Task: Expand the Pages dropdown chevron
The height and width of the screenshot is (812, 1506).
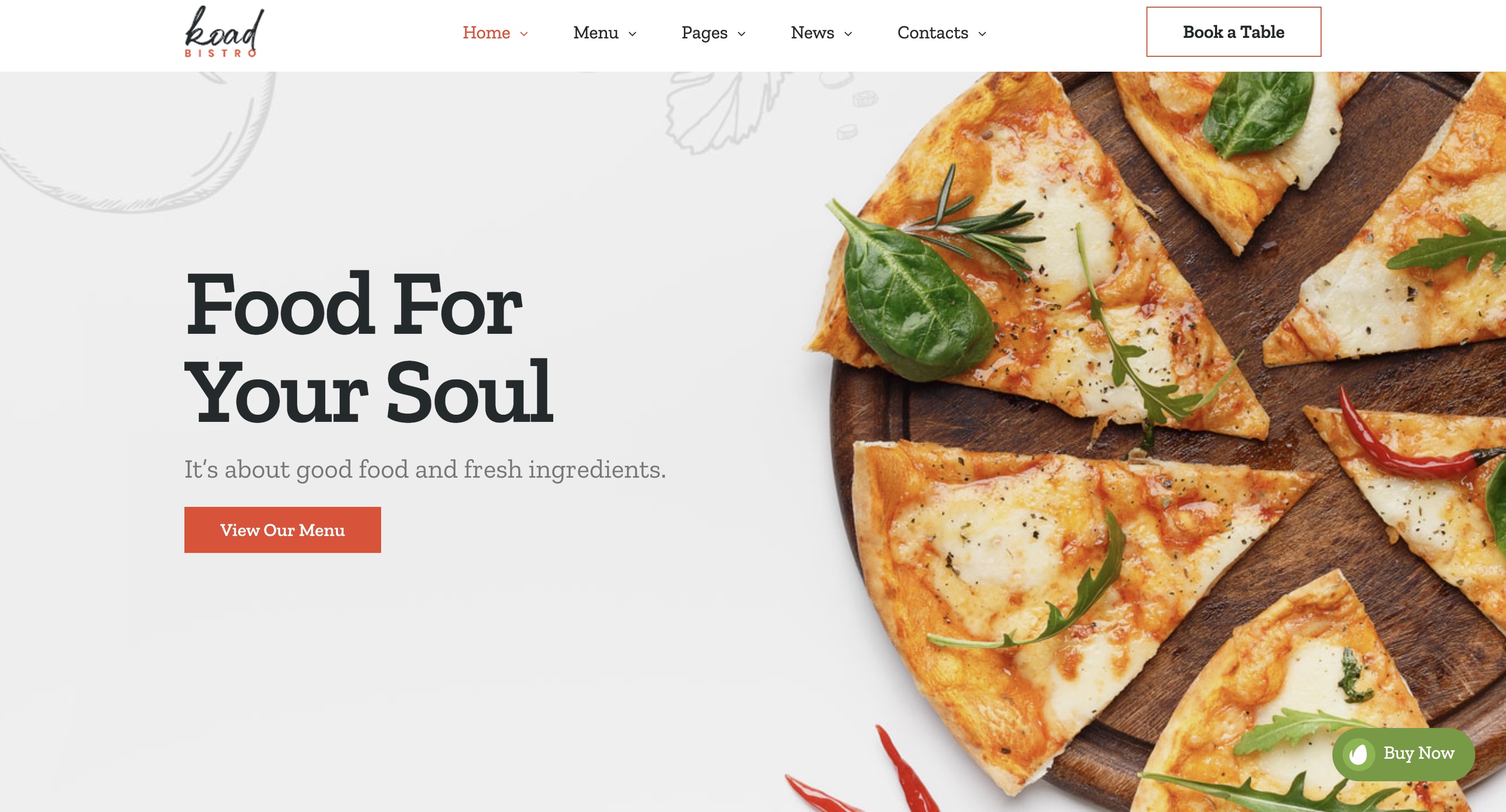Action: click(741, 34)
